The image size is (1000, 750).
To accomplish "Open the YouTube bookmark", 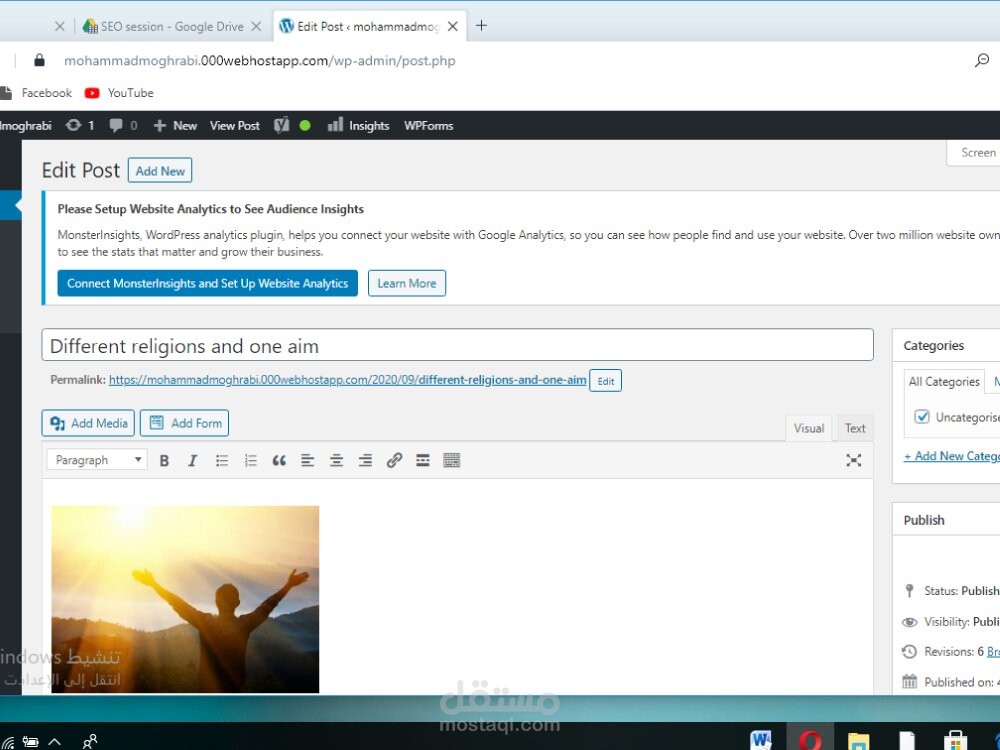I will (119, 93).
